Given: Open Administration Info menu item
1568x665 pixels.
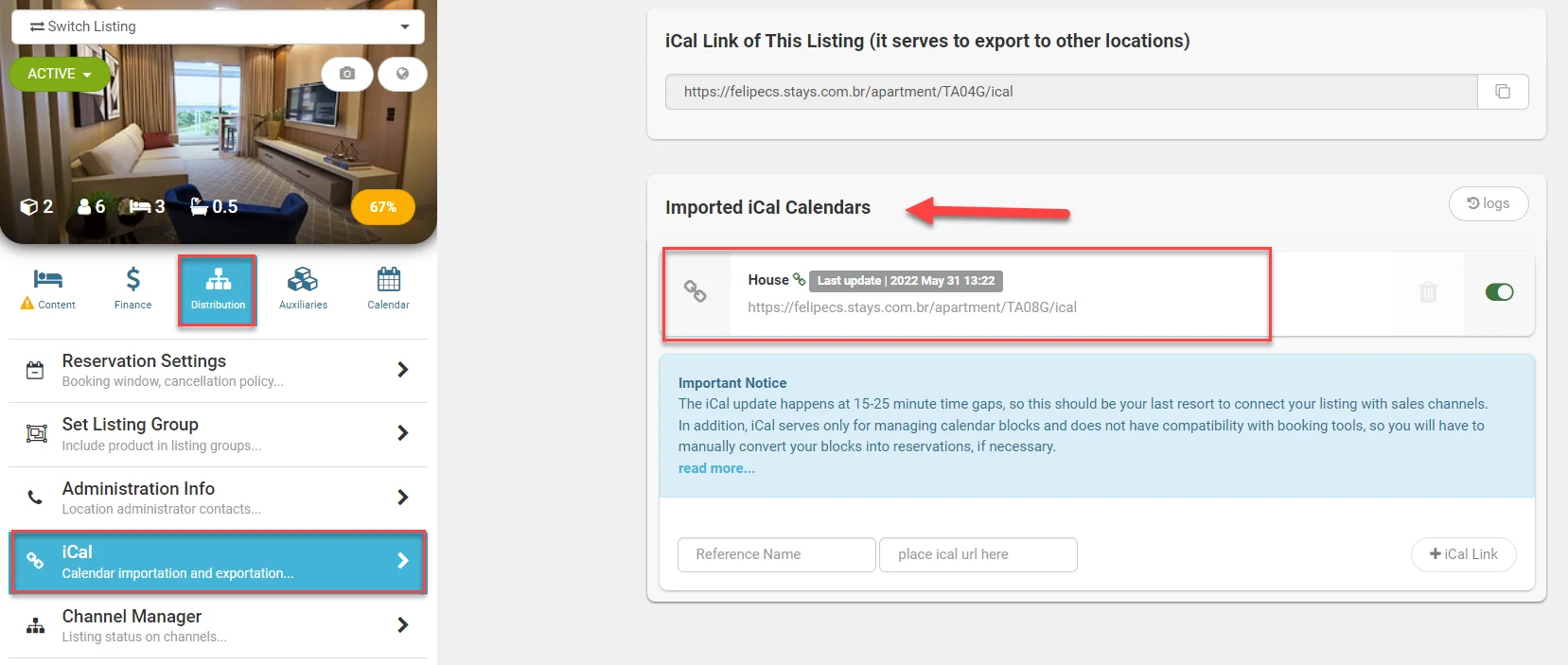Looking at the screenshot, I should coord(218,498).
